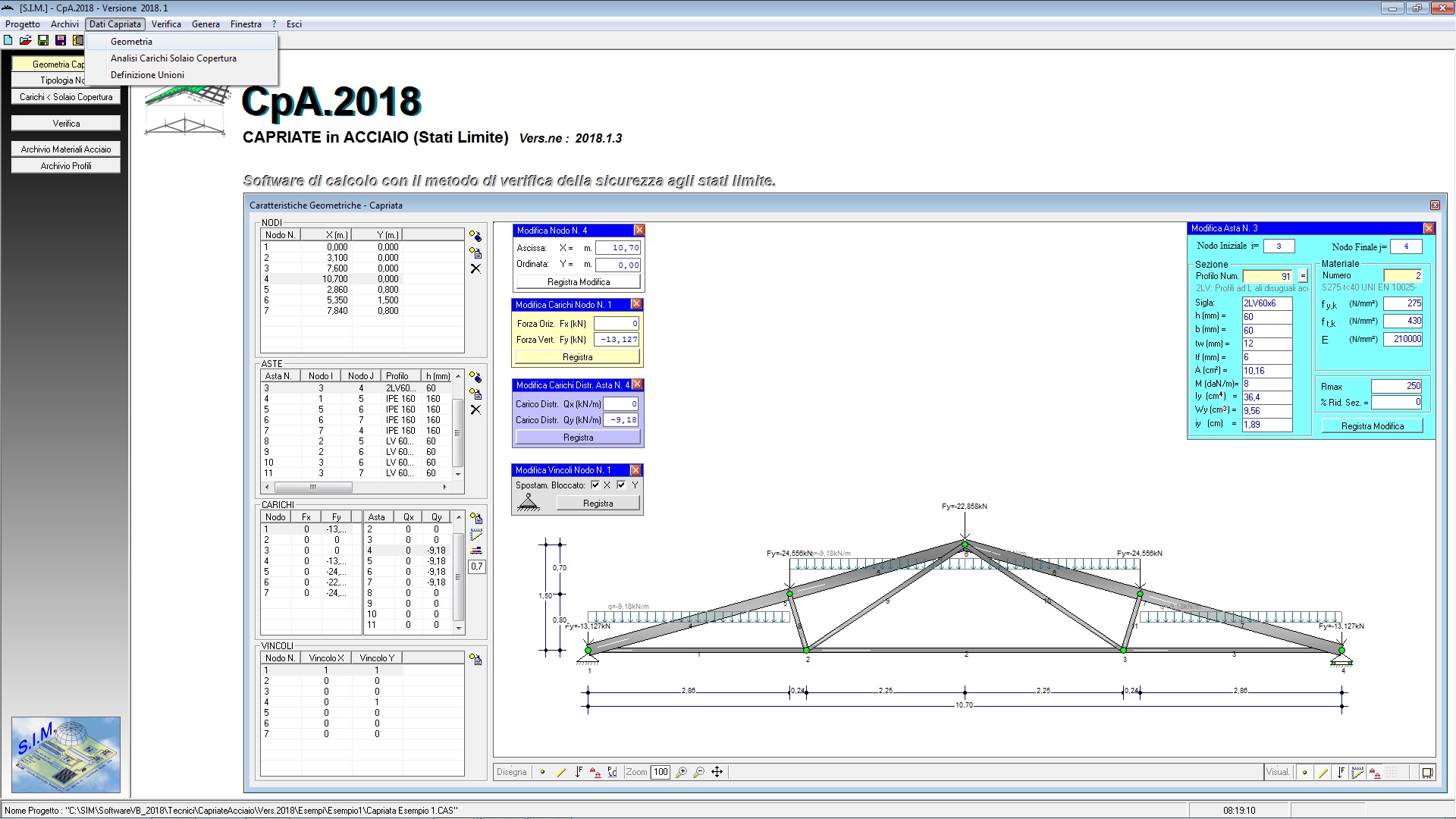The width and height of the screenshot is (1456, 819).
Task: Click the delete X icon in ASTE panel
Action: coord(475,409)
